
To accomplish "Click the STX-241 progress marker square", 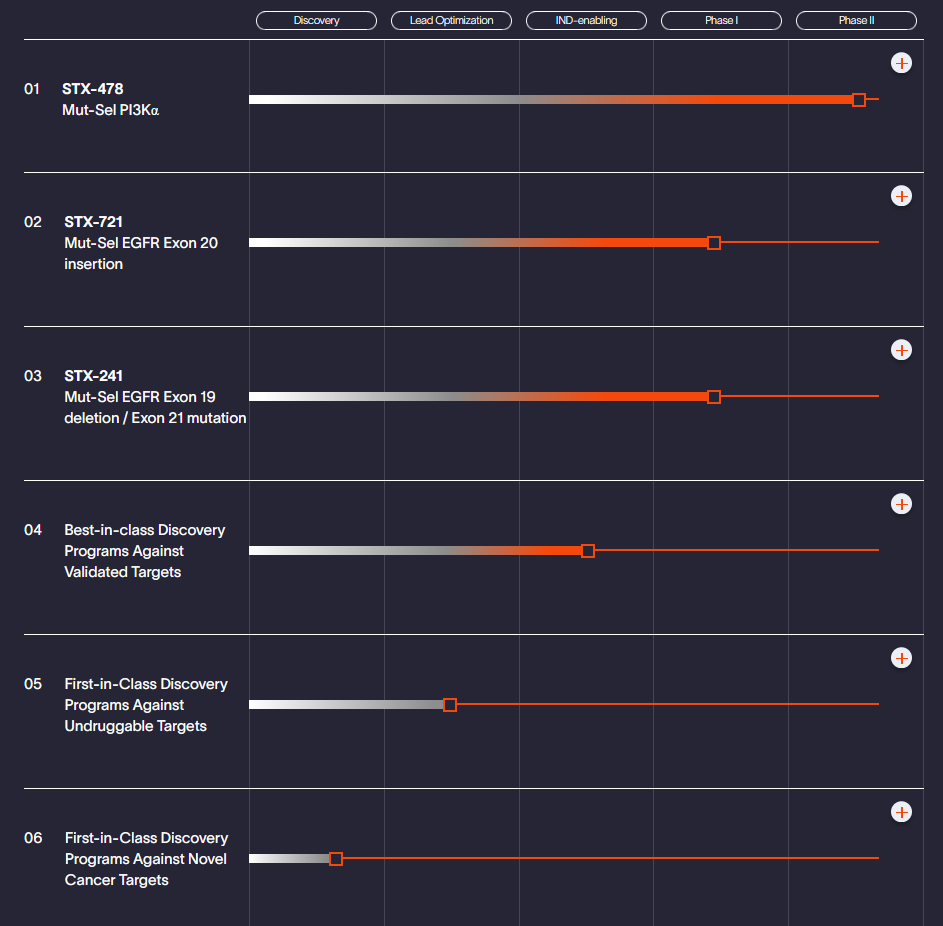I will point(714,397).
